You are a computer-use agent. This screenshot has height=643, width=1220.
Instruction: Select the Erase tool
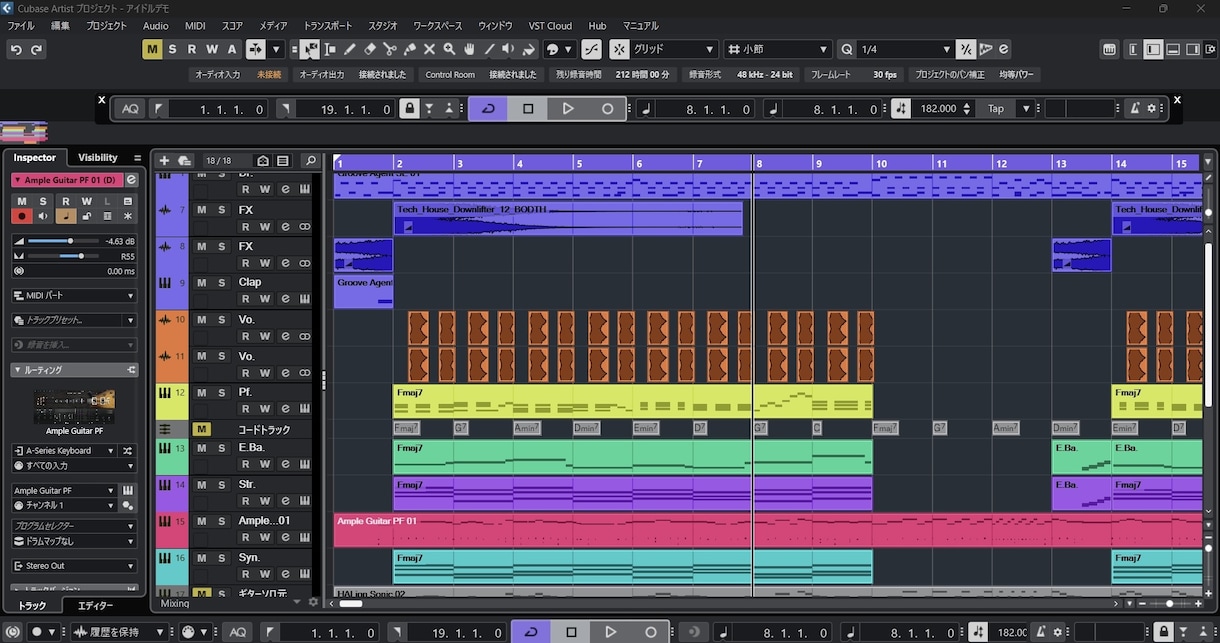point(370,49)
